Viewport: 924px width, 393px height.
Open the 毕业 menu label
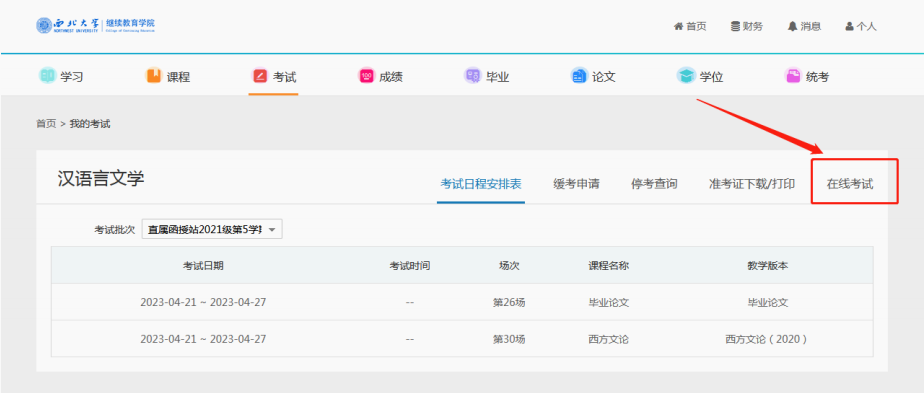pyautogui.click(x=497, y=77)
